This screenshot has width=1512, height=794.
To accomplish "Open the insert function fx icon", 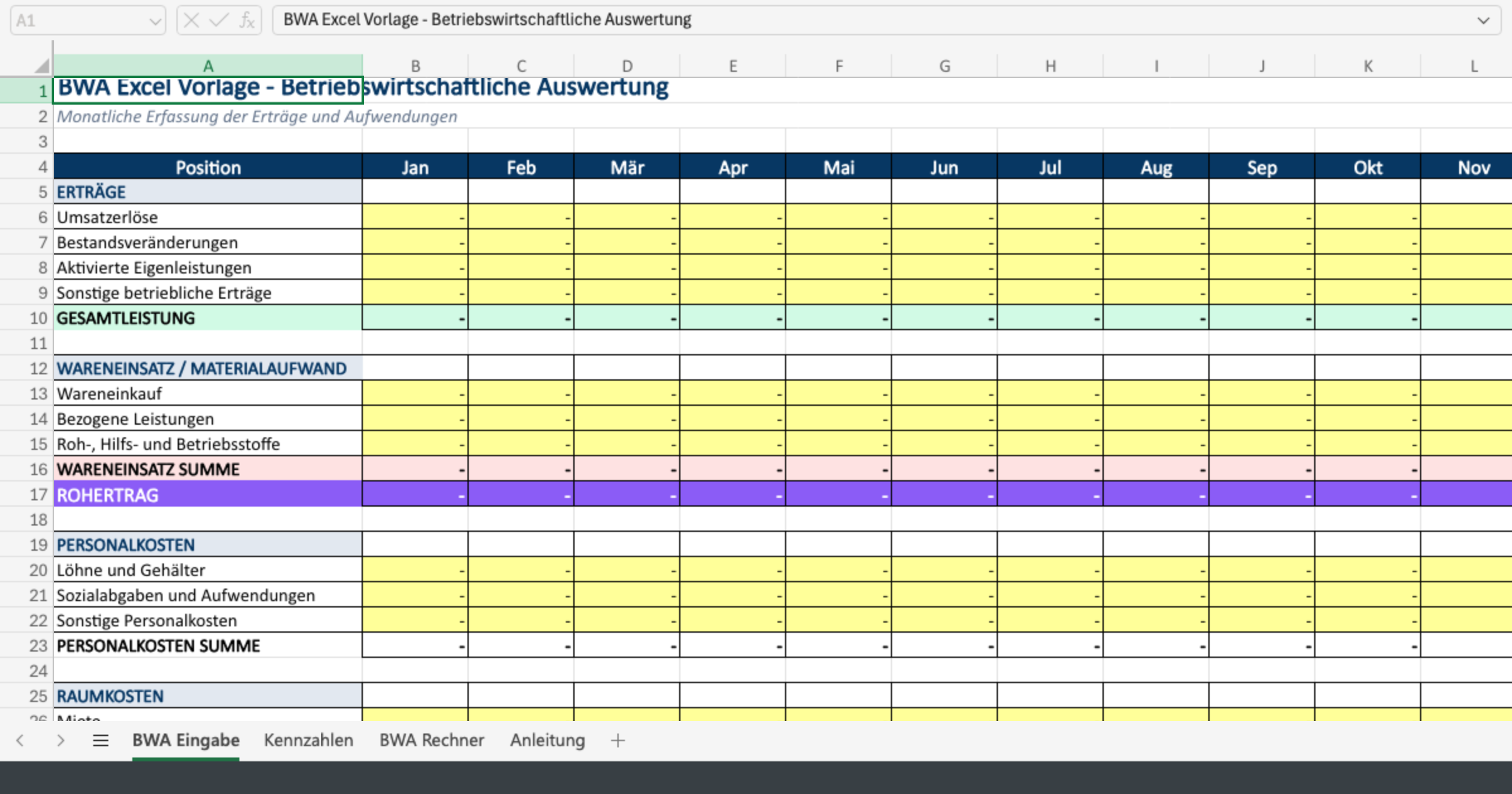I will [247, 21].
